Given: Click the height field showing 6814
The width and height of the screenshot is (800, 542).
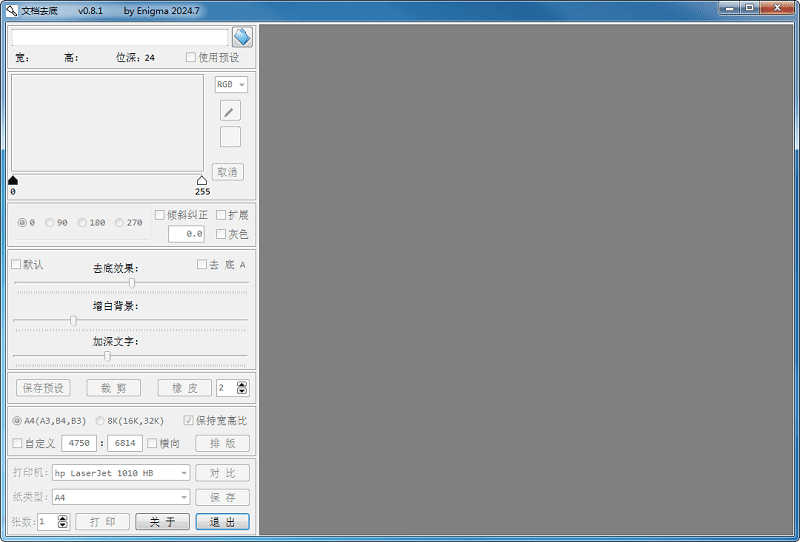Looking at the screenshot, I should point(125,443).
